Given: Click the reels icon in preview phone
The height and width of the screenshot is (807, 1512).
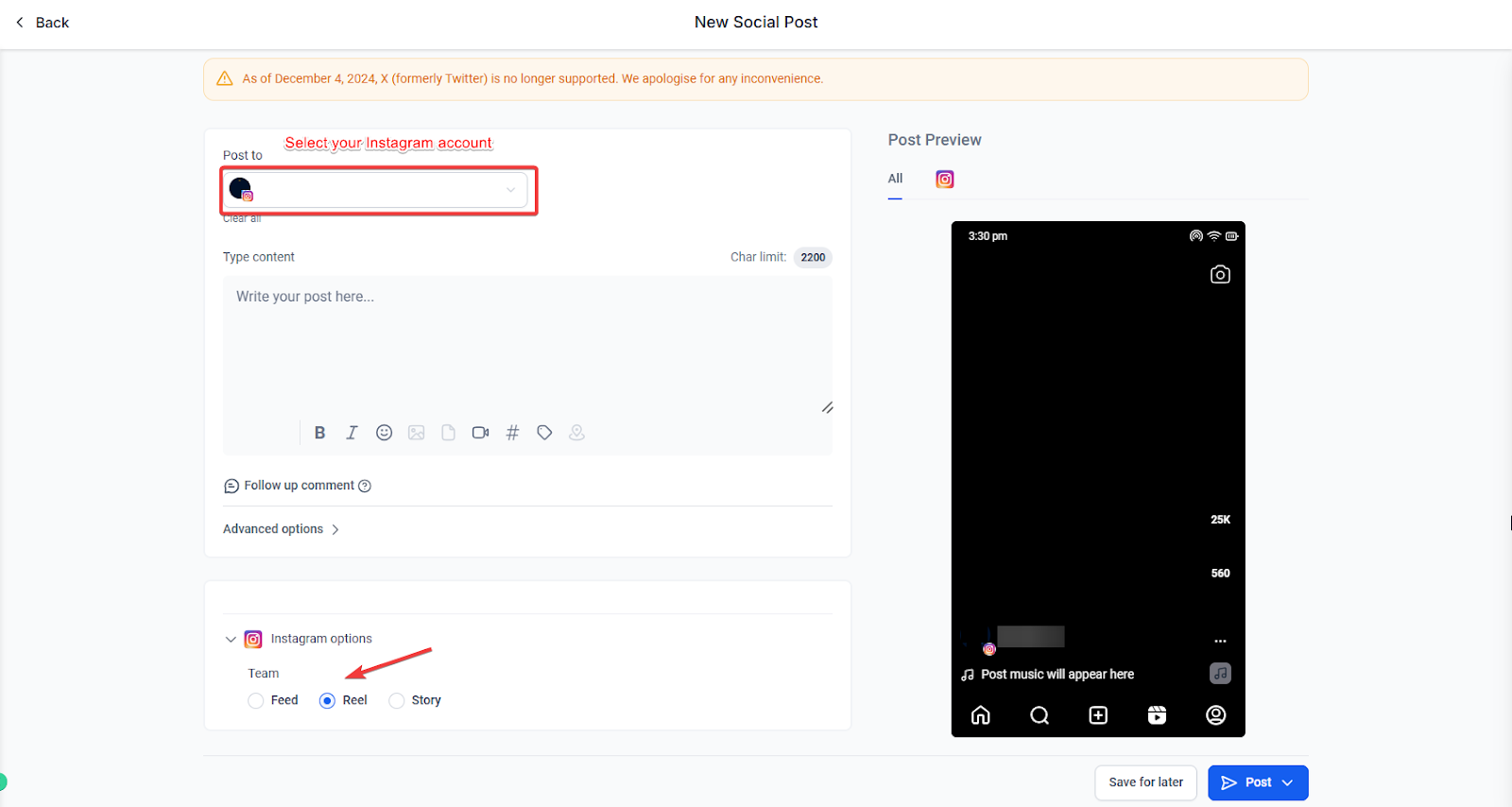Looking at the screenshot, I should pos(1157,715).
